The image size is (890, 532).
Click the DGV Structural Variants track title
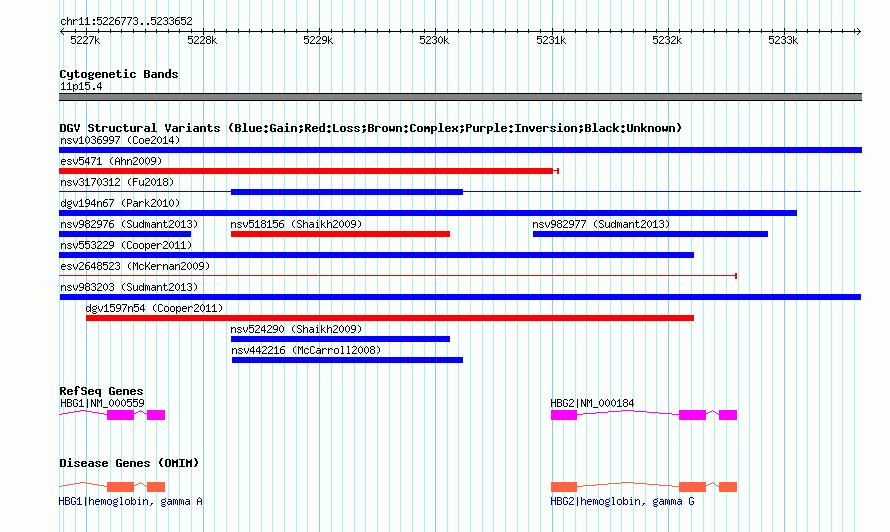[x=370, y=128]
